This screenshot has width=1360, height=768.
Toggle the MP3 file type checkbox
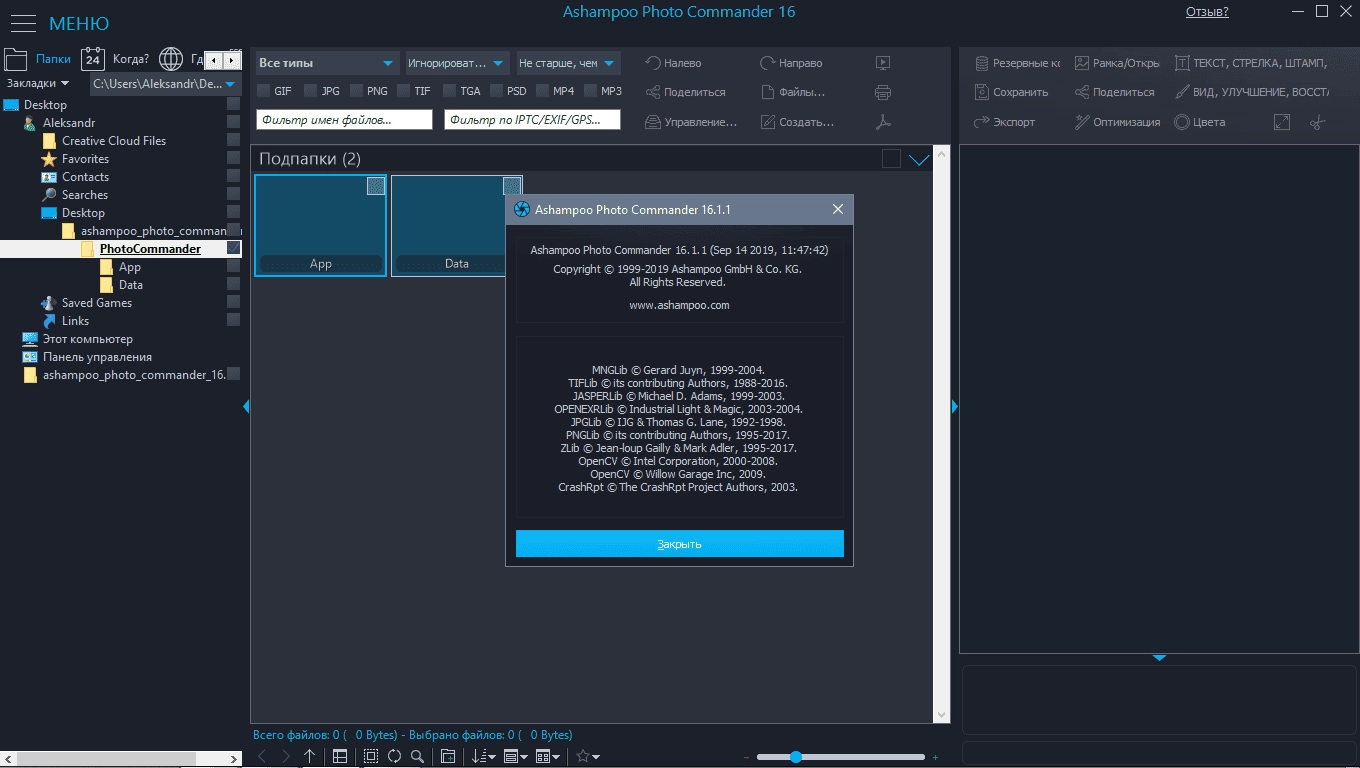point(590,91)
